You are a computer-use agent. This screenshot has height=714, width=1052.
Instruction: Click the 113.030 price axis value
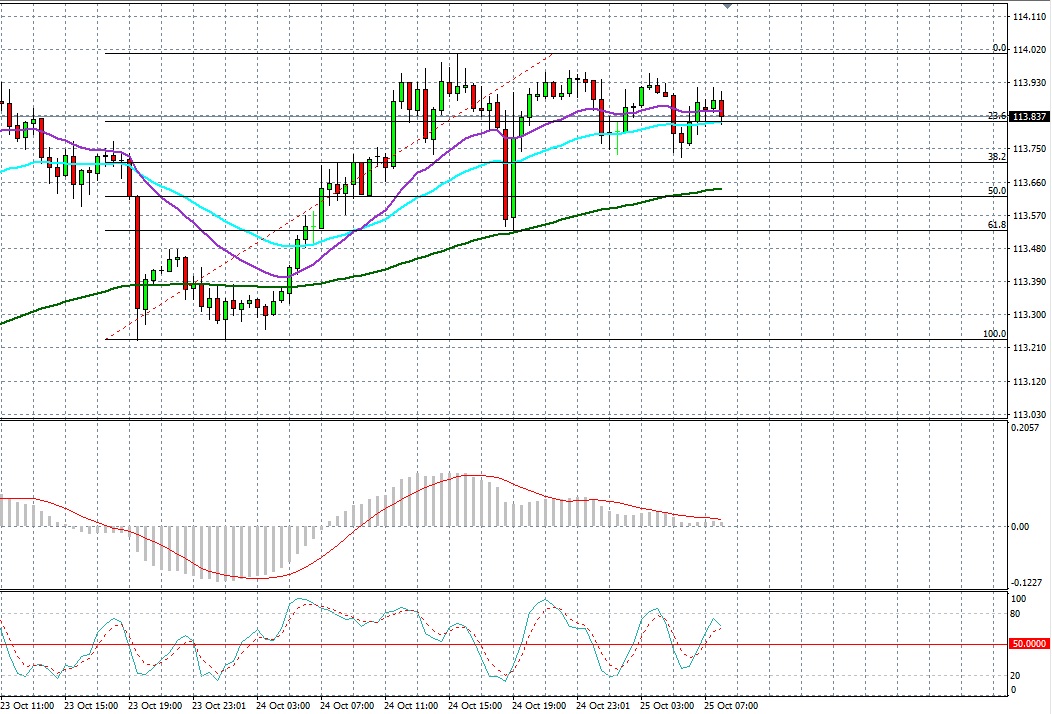(x=1029, y=415)
